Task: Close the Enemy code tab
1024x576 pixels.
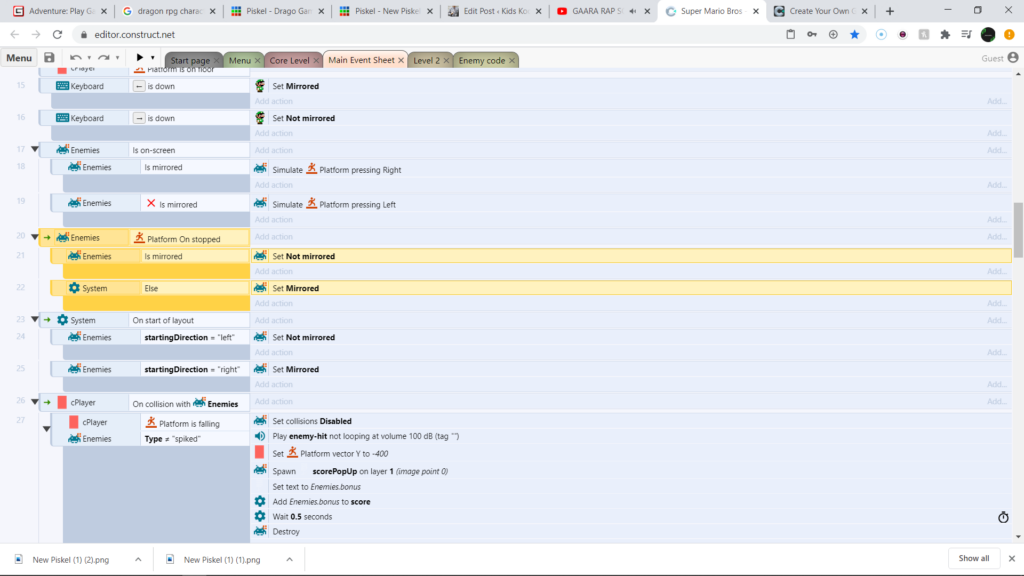Action: (x=512, y=61)
